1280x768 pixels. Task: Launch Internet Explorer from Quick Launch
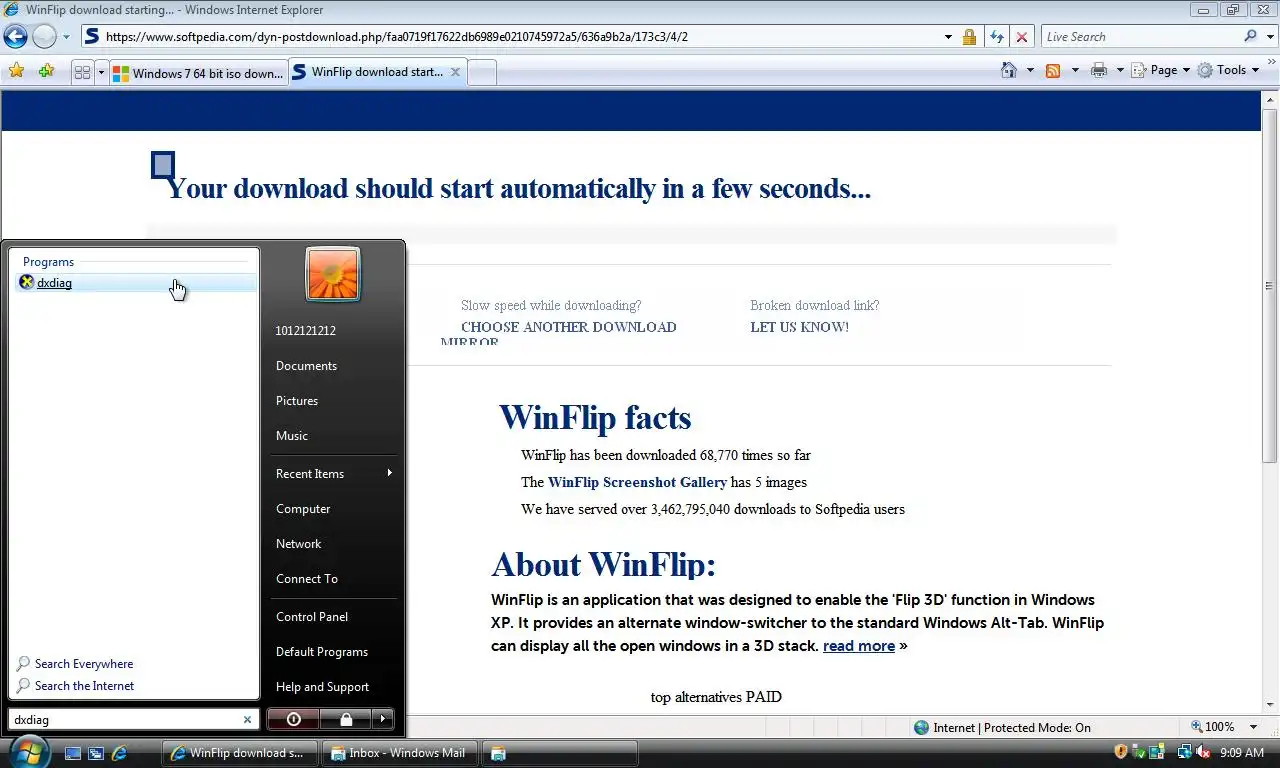point(119,753)
